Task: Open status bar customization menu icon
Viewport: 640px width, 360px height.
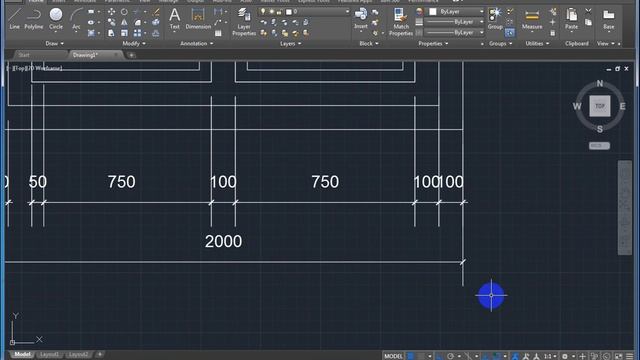Action: click(x=630, y=356)
